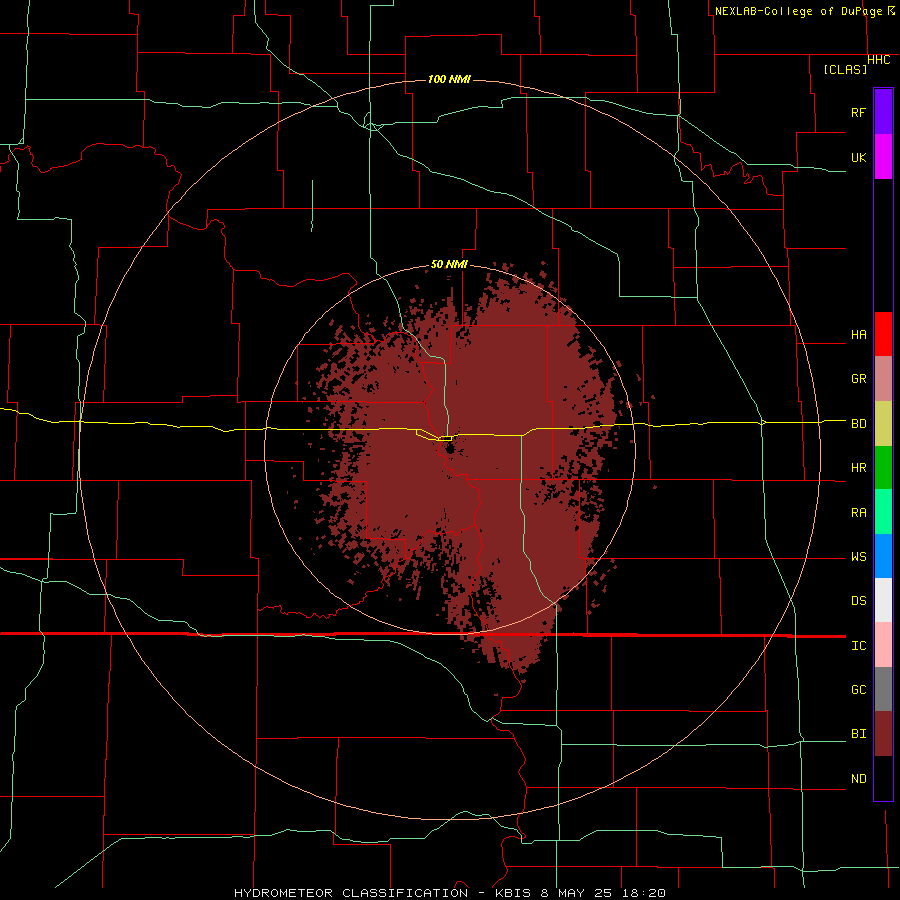This screenshot has width=900, height=900.
Task: Click the GC legend label
Action: tap(858, 690)
